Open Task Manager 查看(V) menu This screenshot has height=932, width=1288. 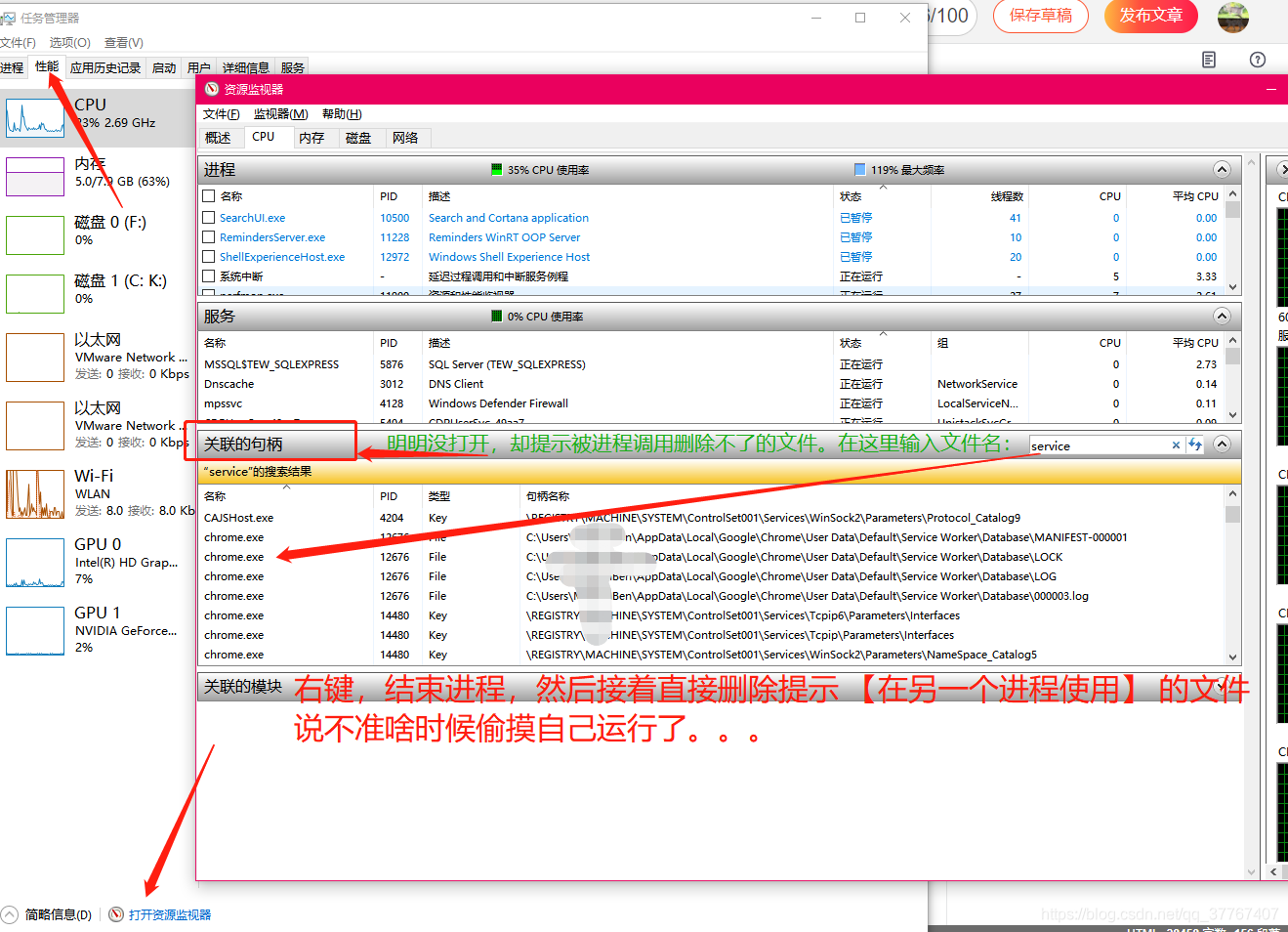coord(123,42)
